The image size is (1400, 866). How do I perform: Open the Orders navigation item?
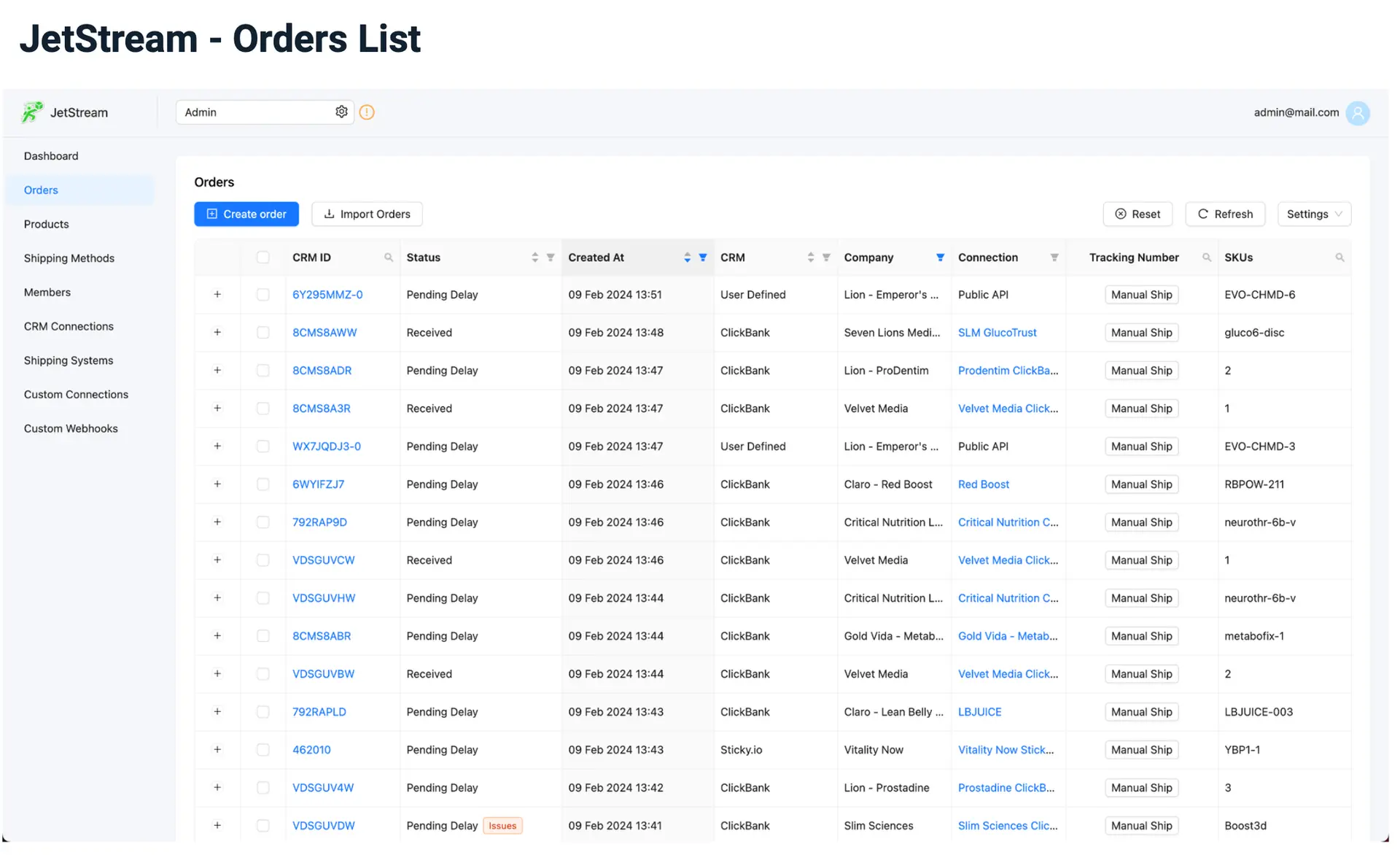[x=41, y=190]
